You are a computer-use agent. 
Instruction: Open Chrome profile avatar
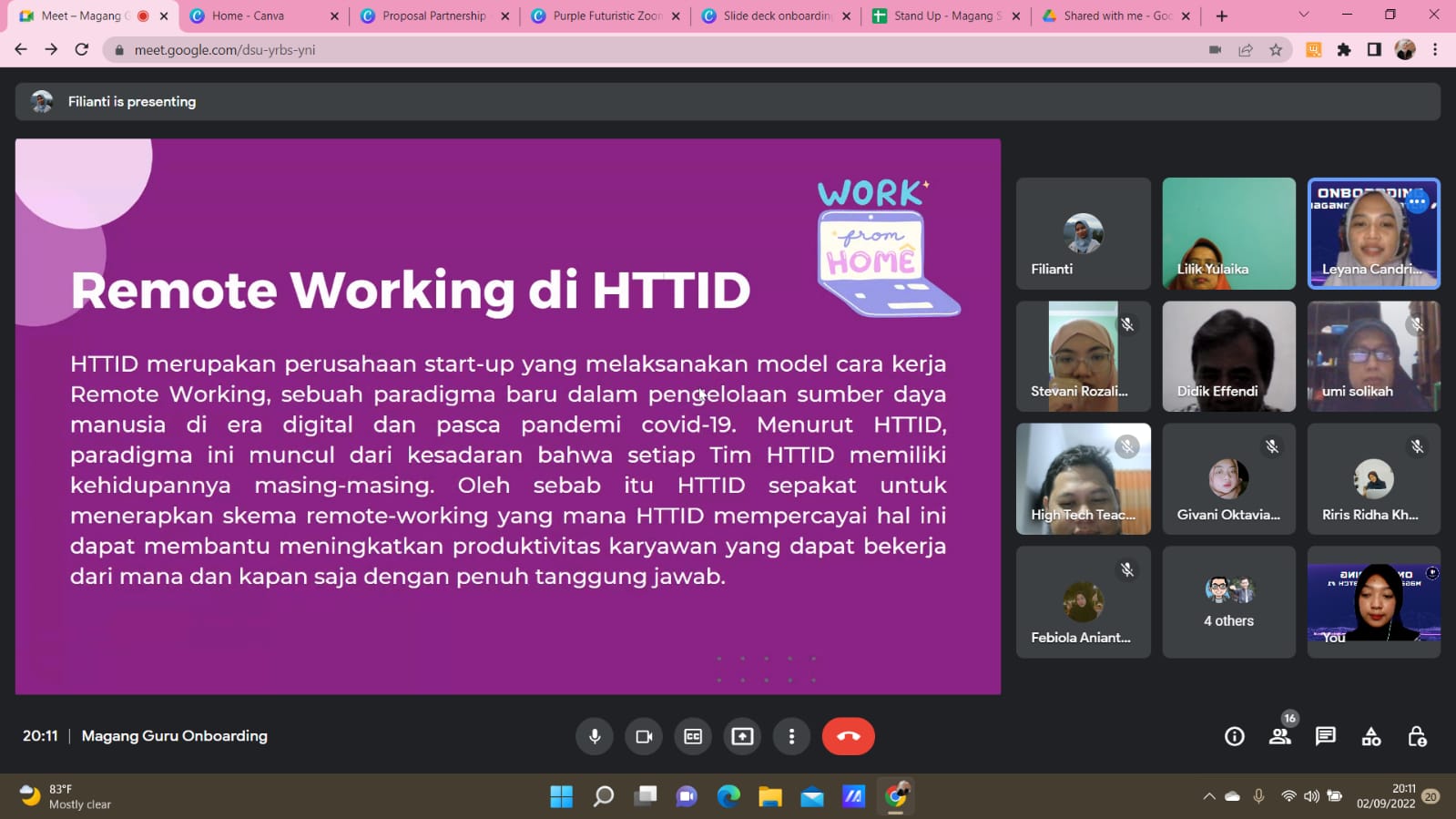[x=1405, y=50]
